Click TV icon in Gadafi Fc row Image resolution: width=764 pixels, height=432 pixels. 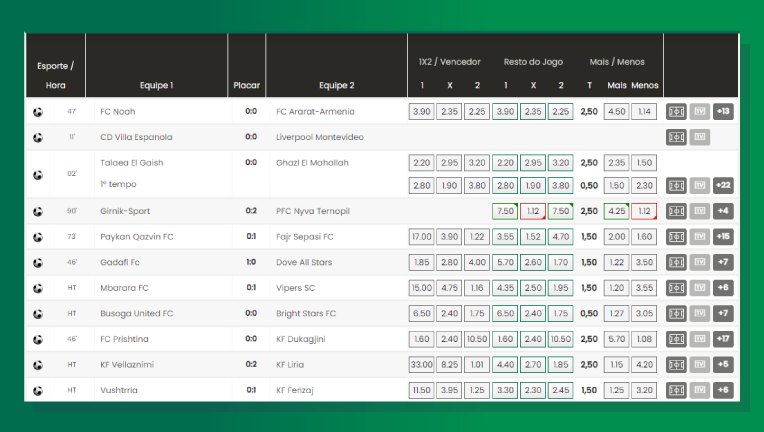click(x=700, y=262)
